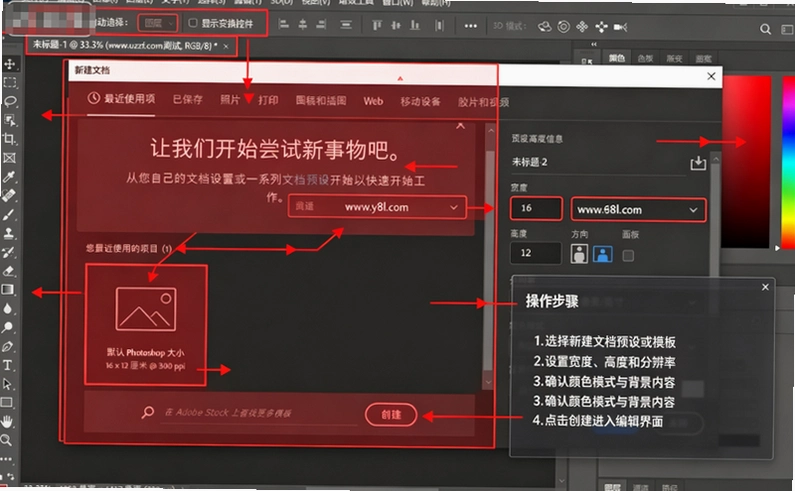
Task: Click preset list scrollbar up arrow
Action: pos(490,130)
